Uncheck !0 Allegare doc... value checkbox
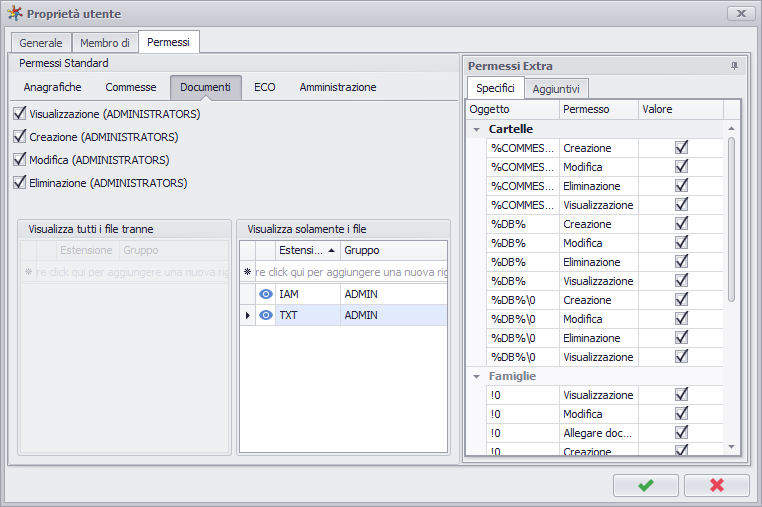The width and height of the screenshot is (762, 507). click(681, 432)
